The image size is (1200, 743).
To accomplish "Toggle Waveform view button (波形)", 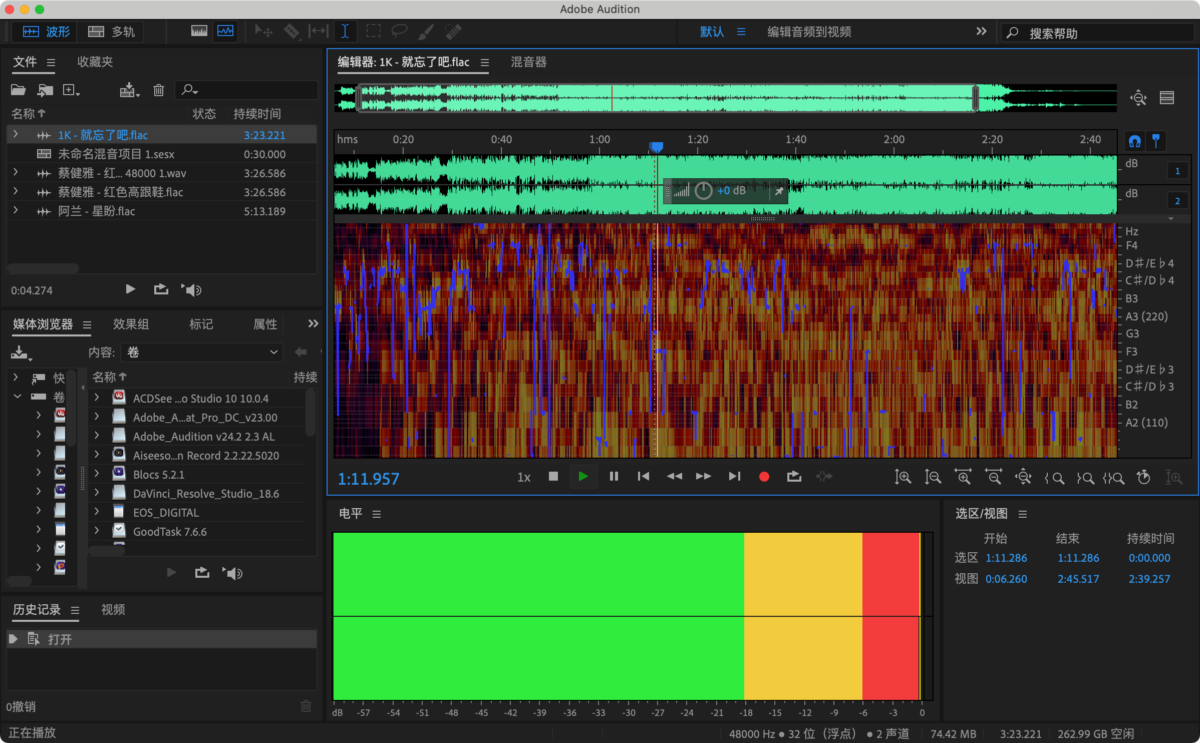I will 46,32.
